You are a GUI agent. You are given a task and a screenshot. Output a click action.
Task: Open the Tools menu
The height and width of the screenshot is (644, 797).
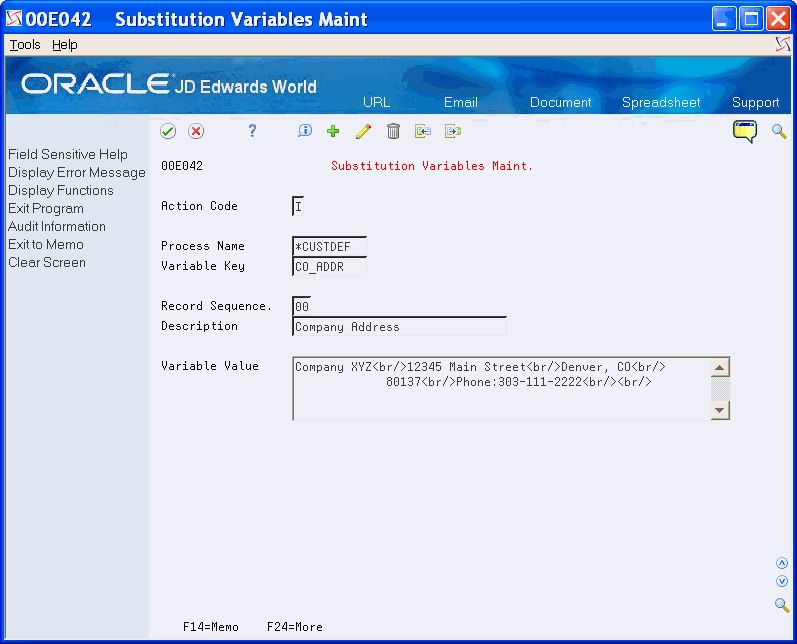pos(25,45)
